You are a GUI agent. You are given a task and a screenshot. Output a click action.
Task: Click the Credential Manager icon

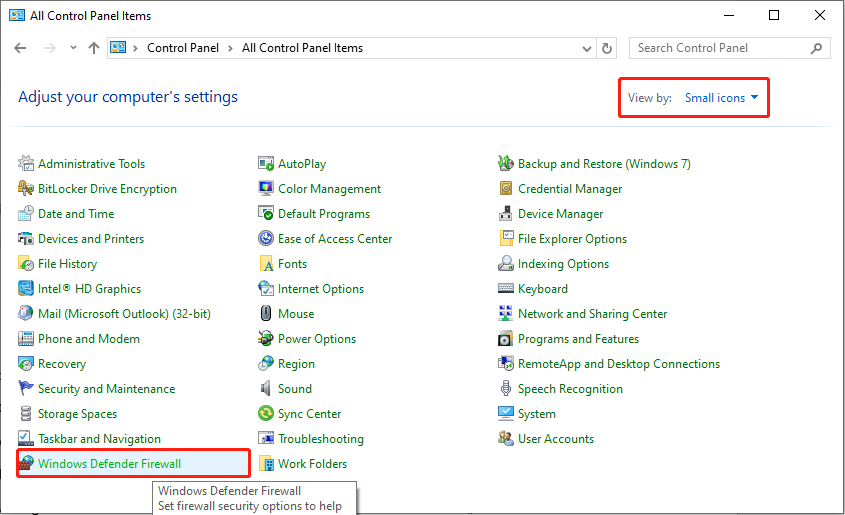505,189
